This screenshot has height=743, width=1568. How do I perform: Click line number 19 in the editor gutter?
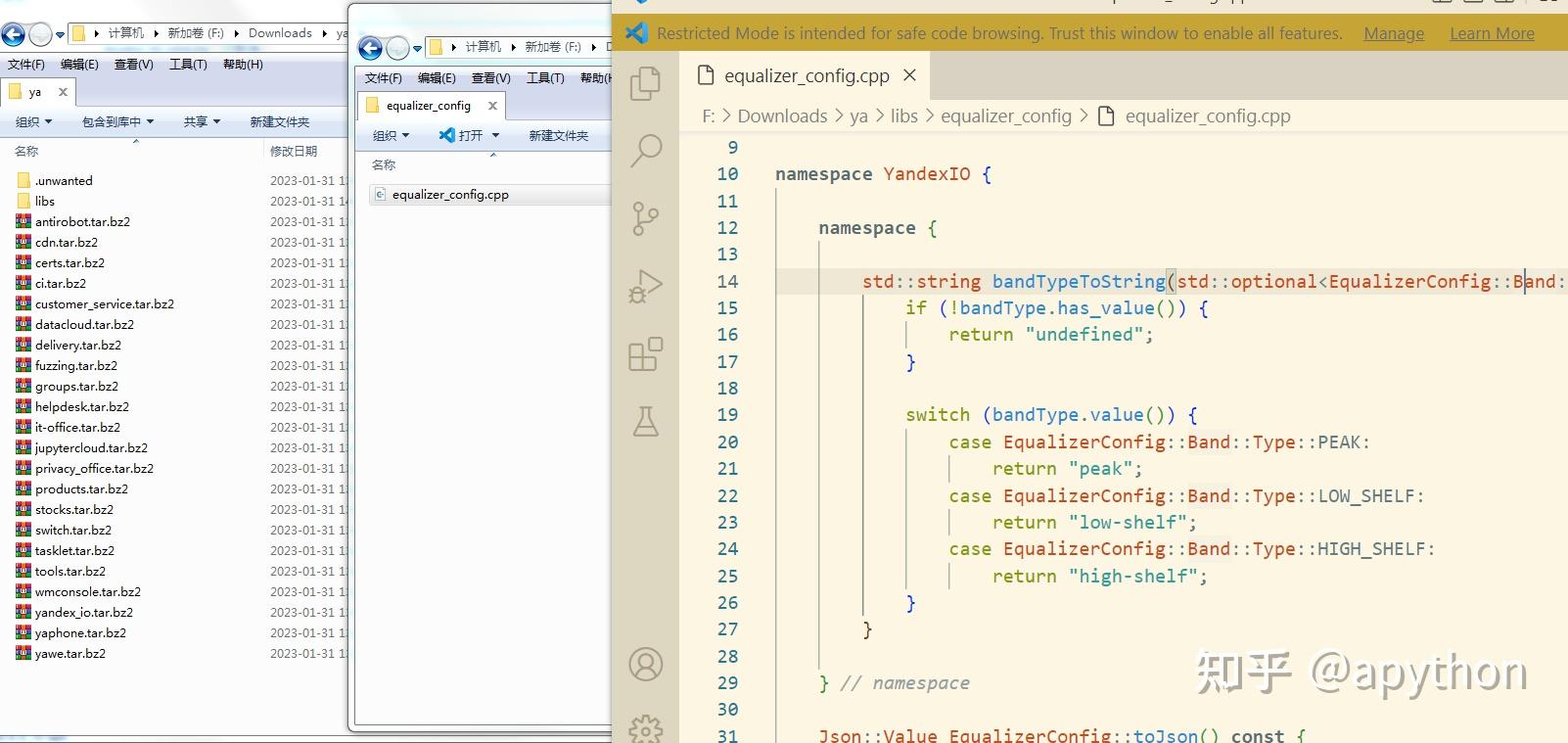click(727, 415)
